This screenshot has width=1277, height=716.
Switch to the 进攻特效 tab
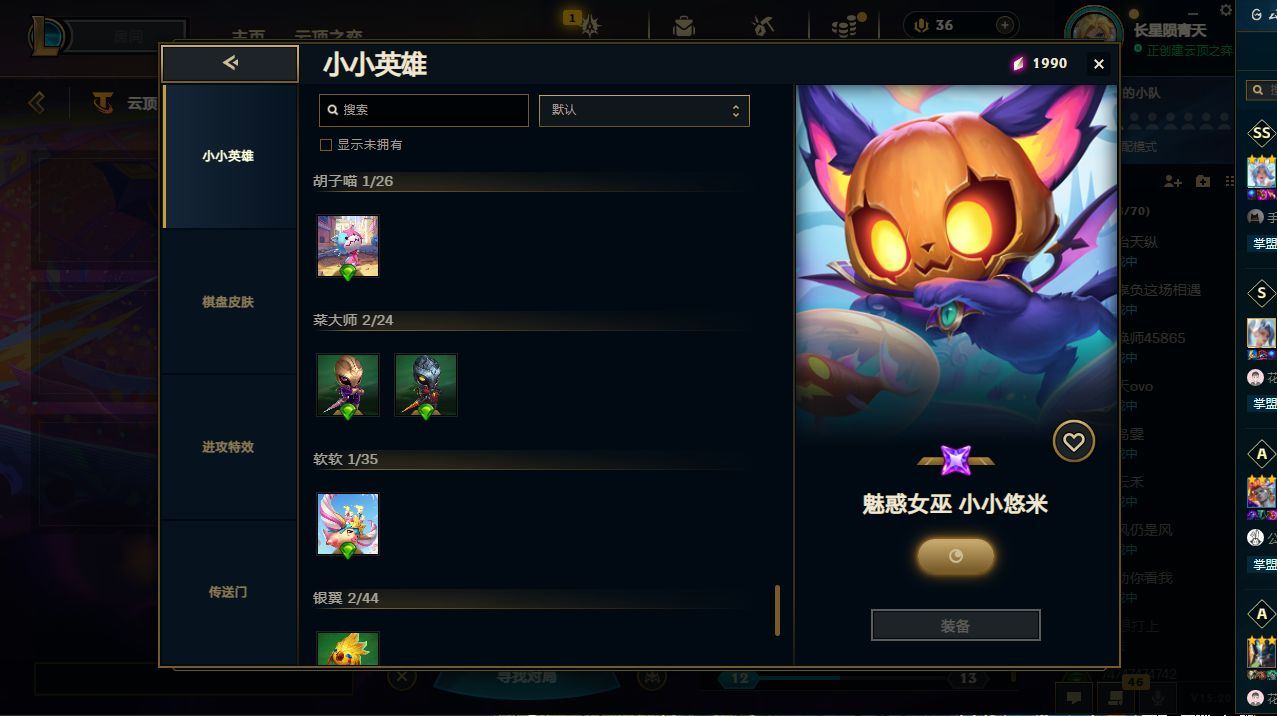(228, 447)
